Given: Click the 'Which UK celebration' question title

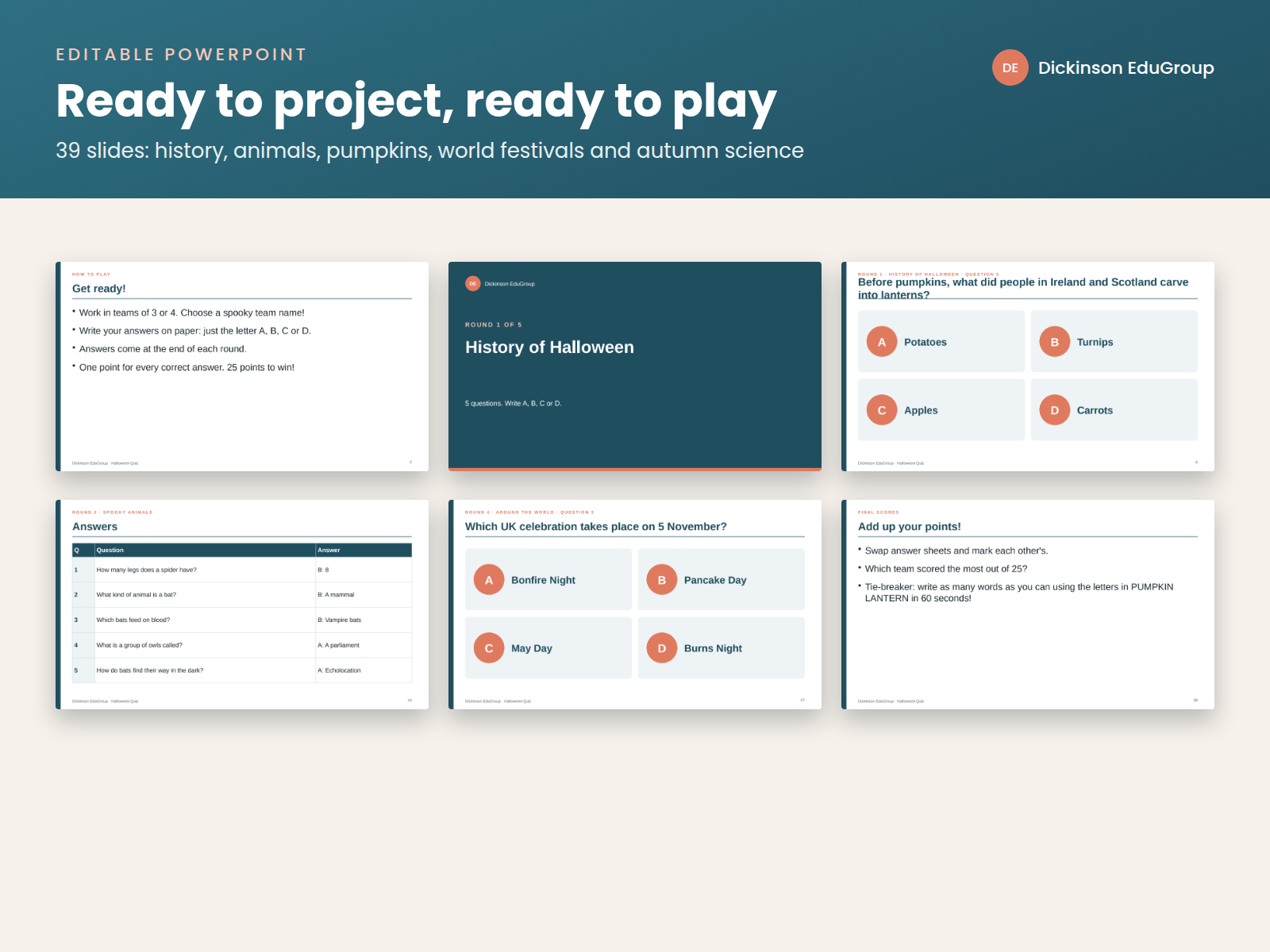Looking at the screenshot, I should tap(596, 526).
